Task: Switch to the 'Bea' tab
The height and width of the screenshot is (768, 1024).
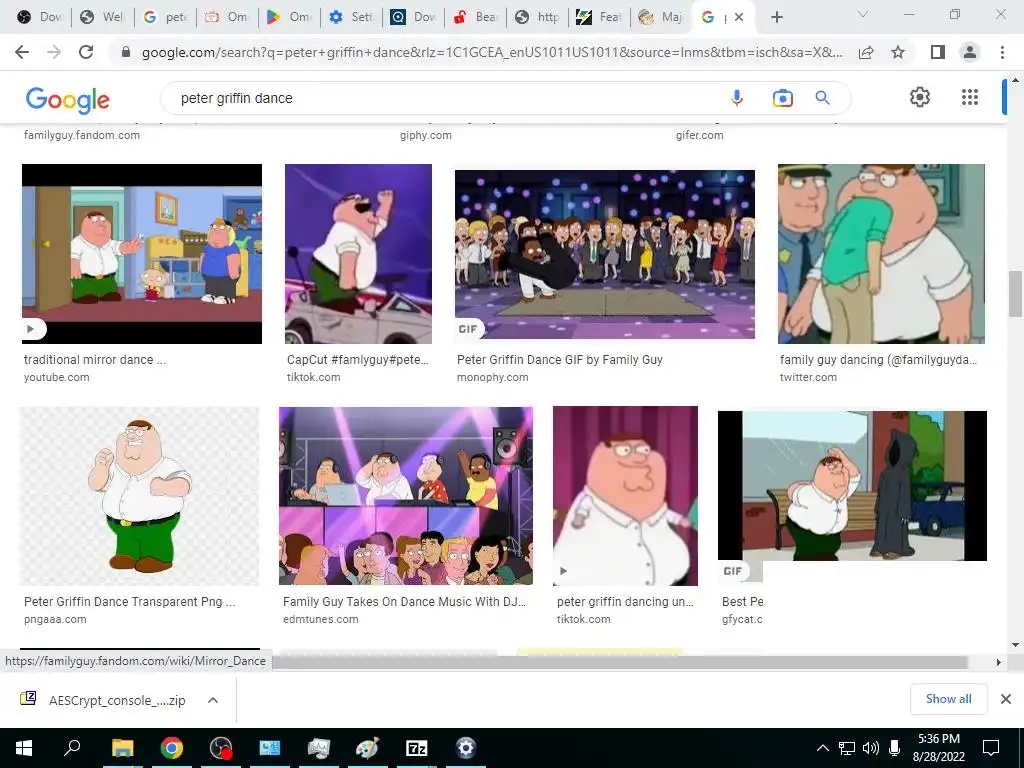Action: pos(476,17)
